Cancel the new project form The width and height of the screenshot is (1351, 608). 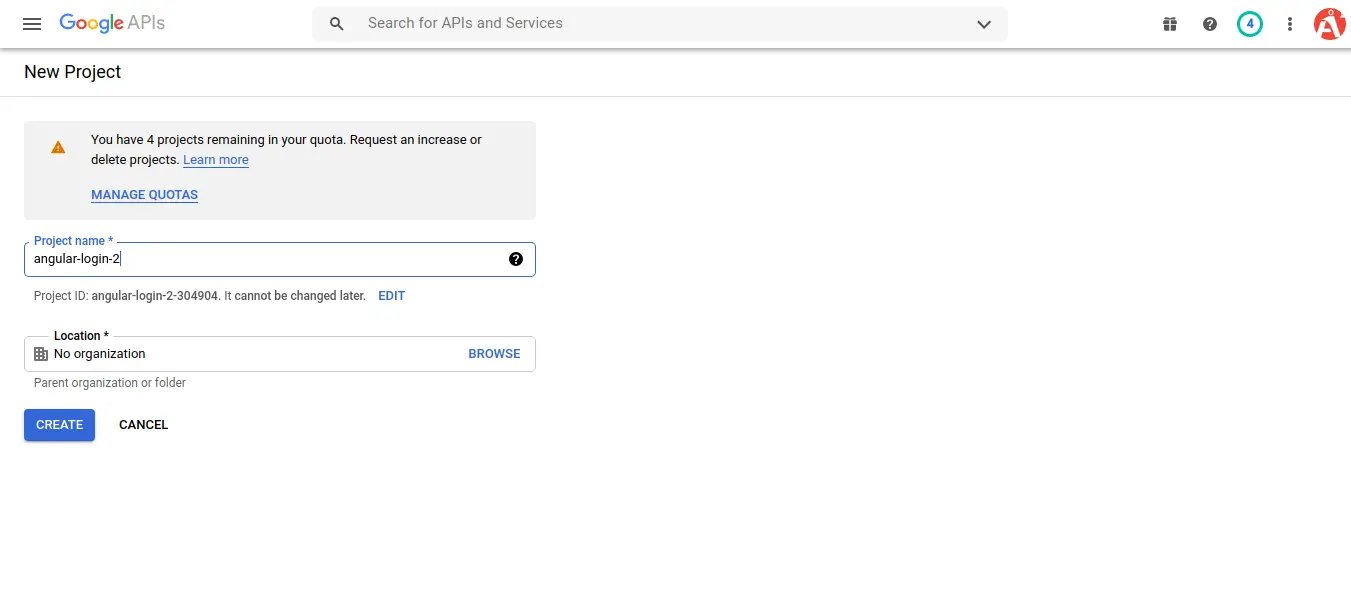[x=143, y=425]
